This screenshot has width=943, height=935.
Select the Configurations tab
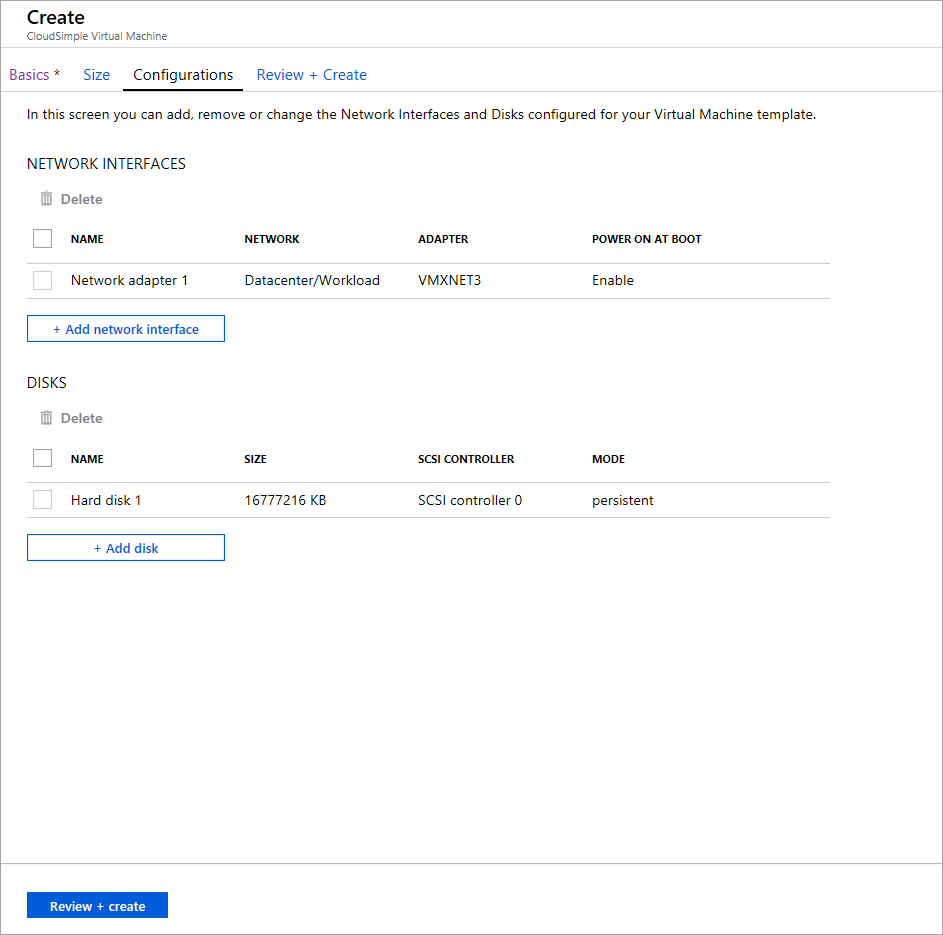click(182, 74)
